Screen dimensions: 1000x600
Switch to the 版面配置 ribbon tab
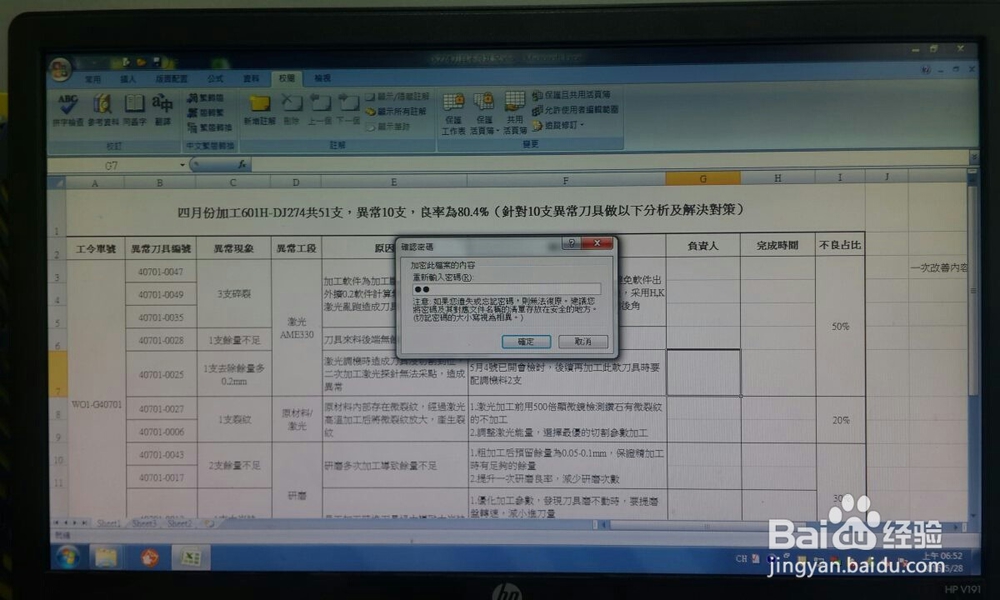click(172, 78)
